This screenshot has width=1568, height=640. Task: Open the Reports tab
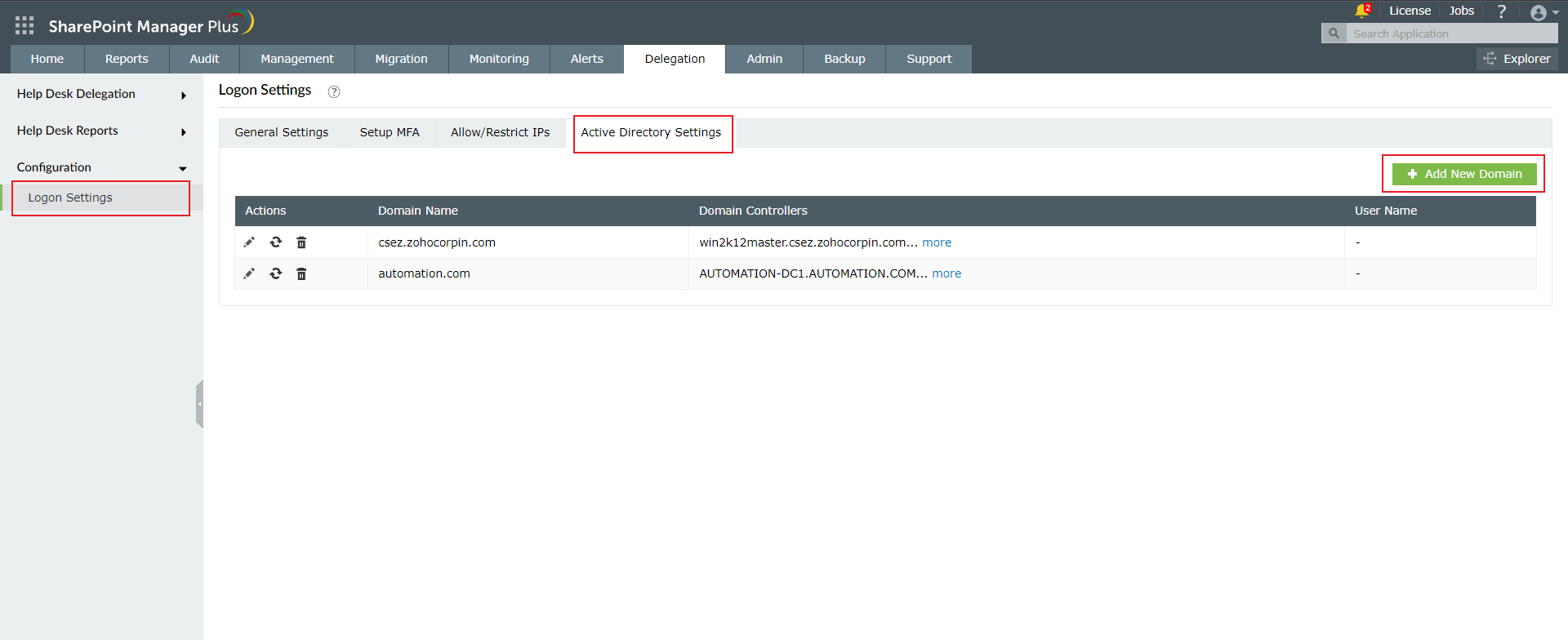[x=127, y=59]
